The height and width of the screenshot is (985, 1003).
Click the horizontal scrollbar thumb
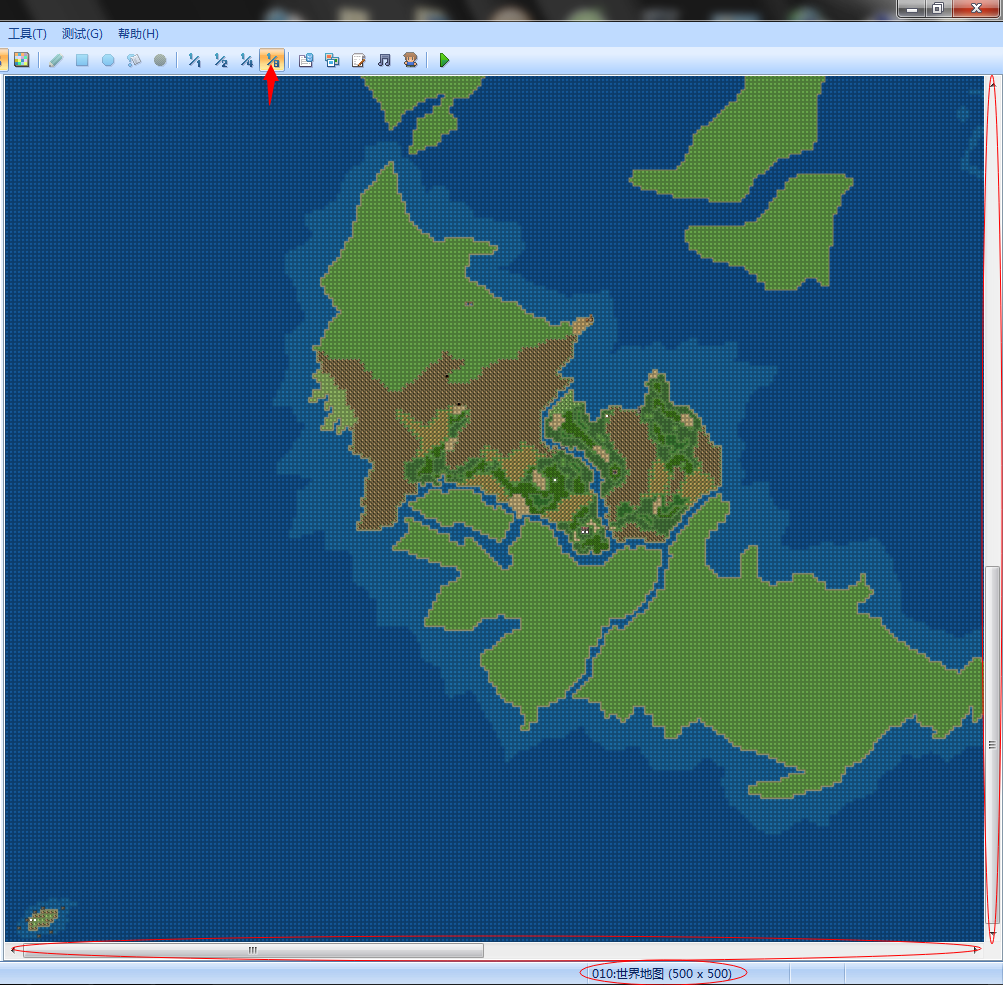(x=253, y=950)
